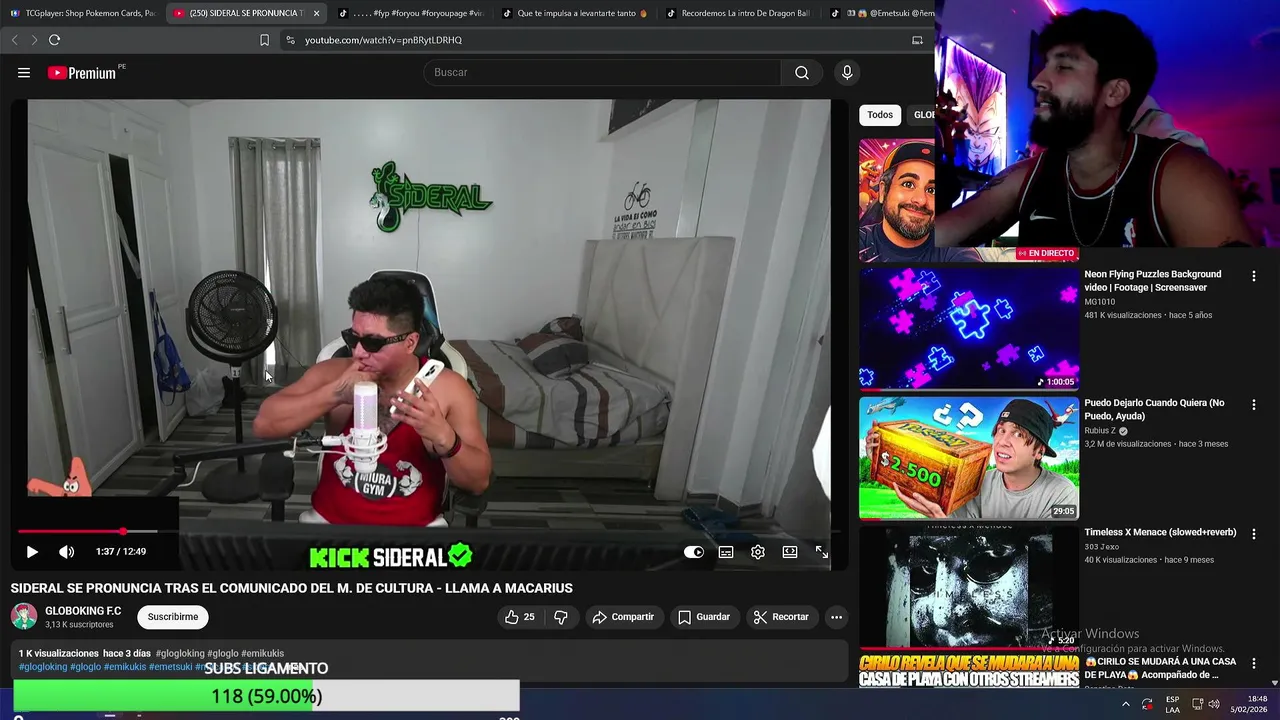Seek using the red video progress bar
Screen dimensions: 1280x720
pyautogui.click(x=87, y=531)
